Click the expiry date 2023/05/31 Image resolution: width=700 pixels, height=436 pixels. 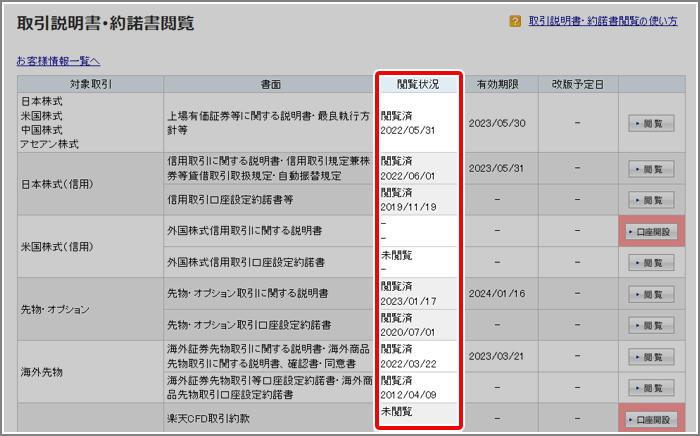[496, 168]
